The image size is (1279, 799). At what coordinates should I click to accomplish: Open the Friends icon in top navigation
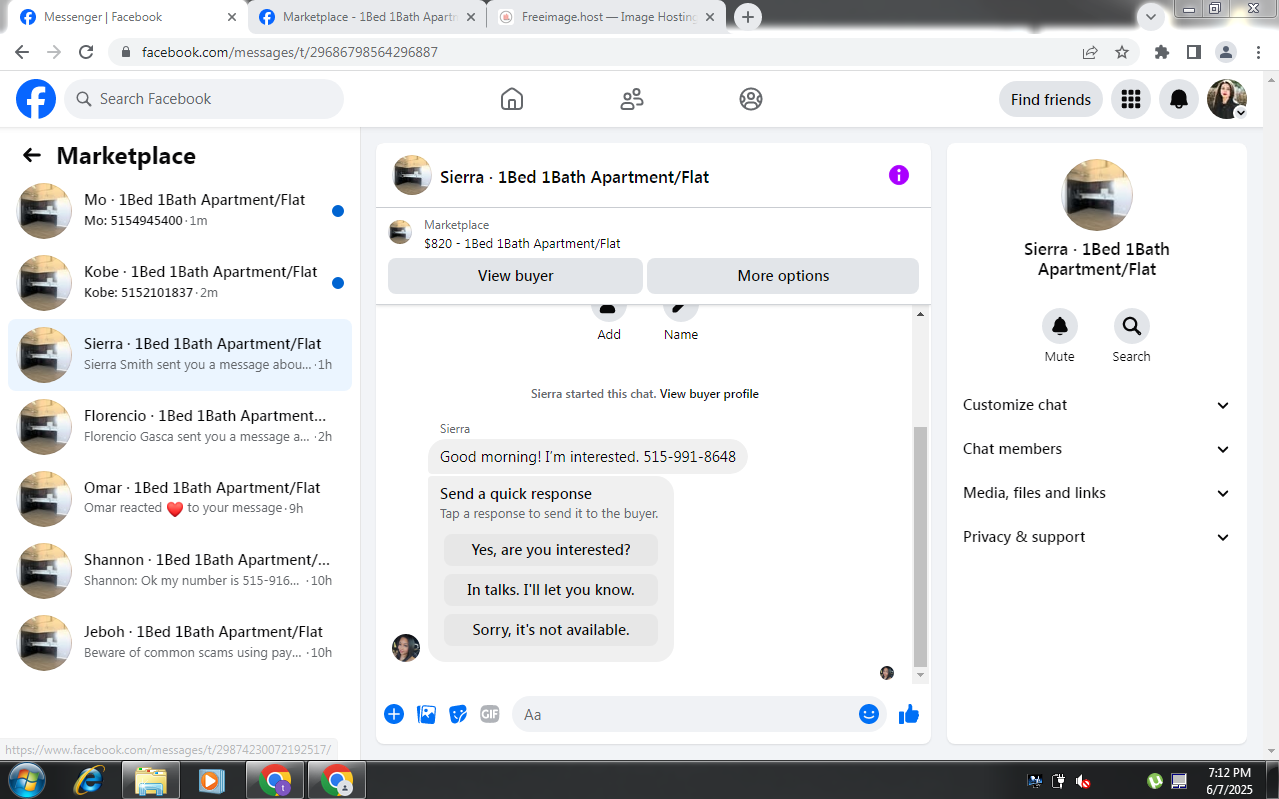tap(632, 99)
